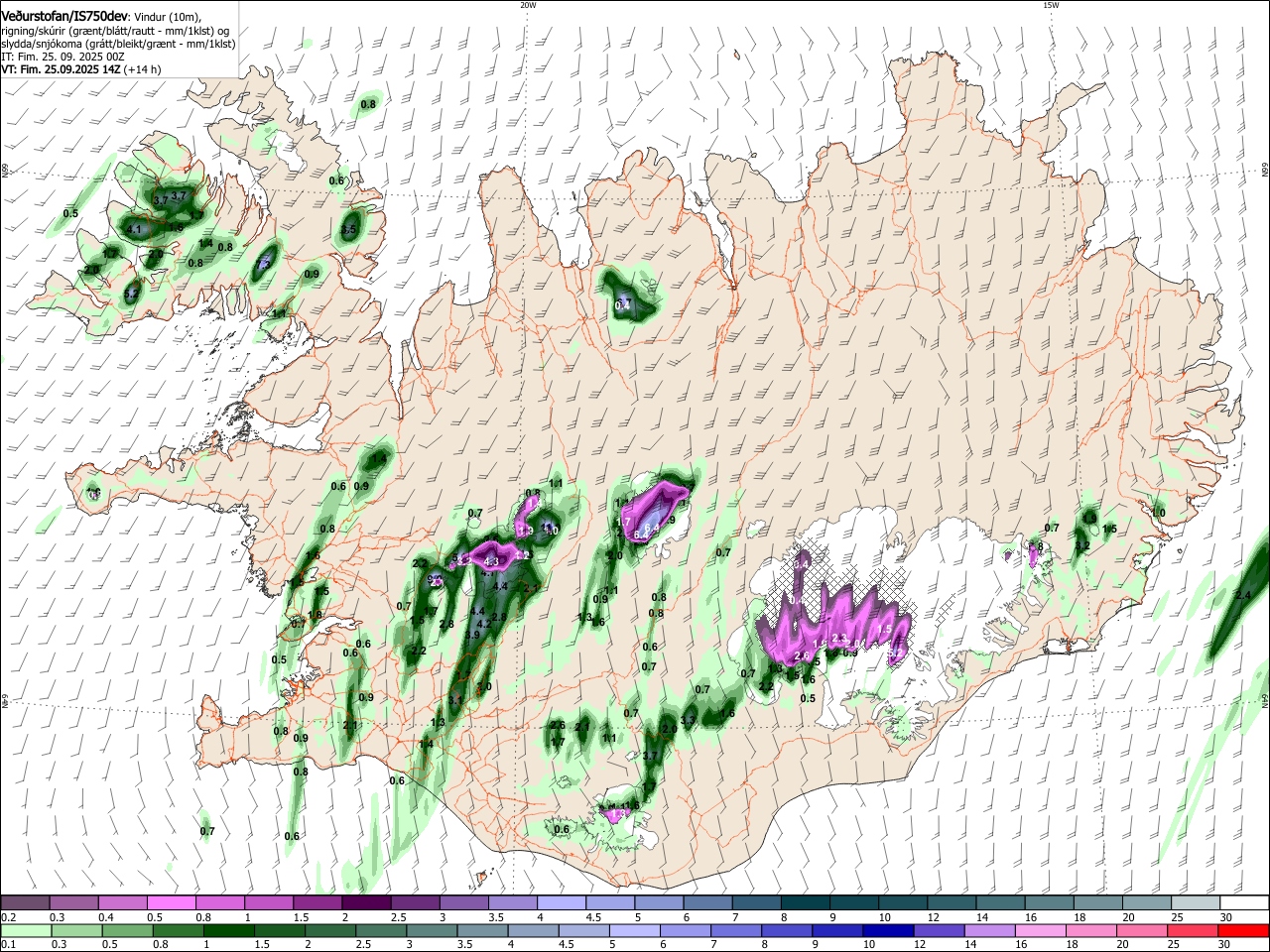Click the 15W longitude label
Image resolution: width=1270 pixels, height=952 pixels.
[x=1051, y=5]
